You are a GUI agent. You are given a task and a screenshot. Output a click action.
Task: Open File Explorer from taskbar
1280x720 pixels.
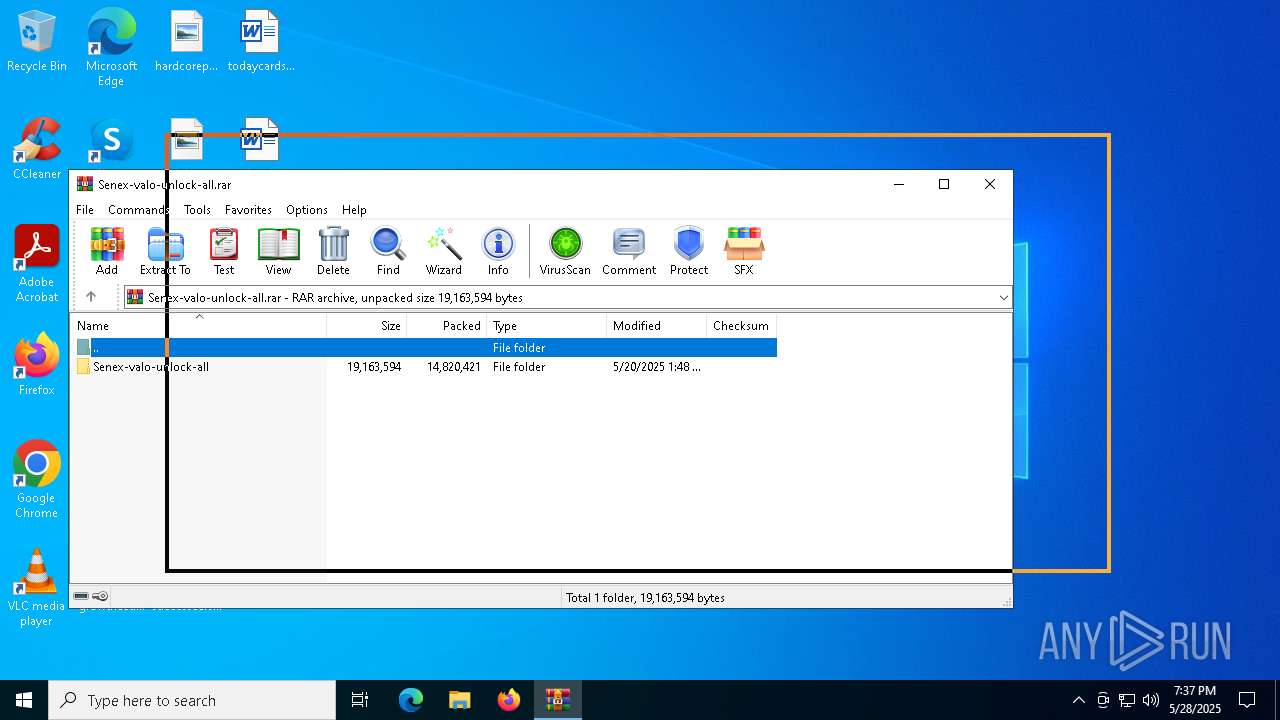pyautogui.click(x=460, y=700)
